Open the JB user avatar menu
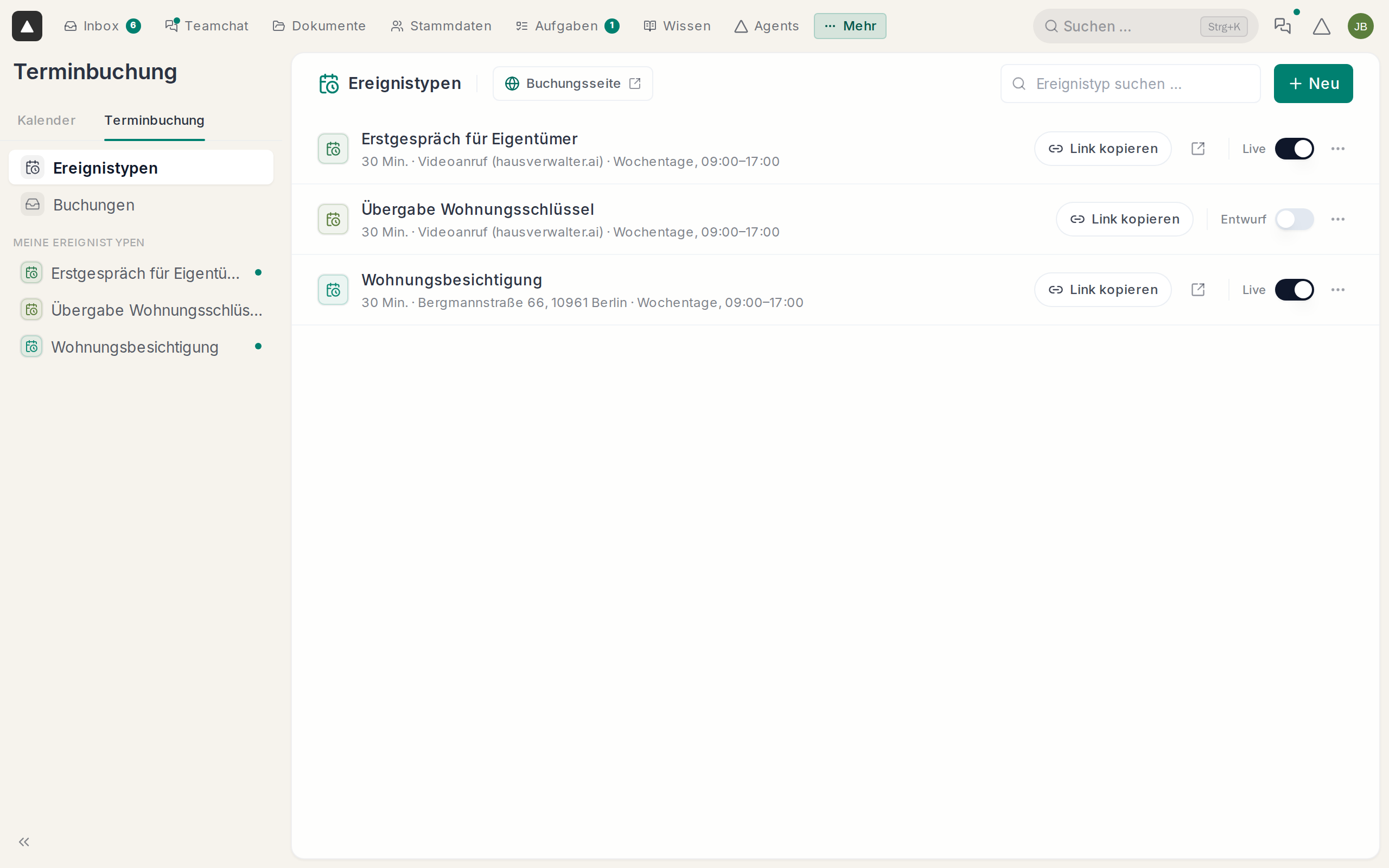Viewport: 1389px width, 868px height. coord(1360,27)
